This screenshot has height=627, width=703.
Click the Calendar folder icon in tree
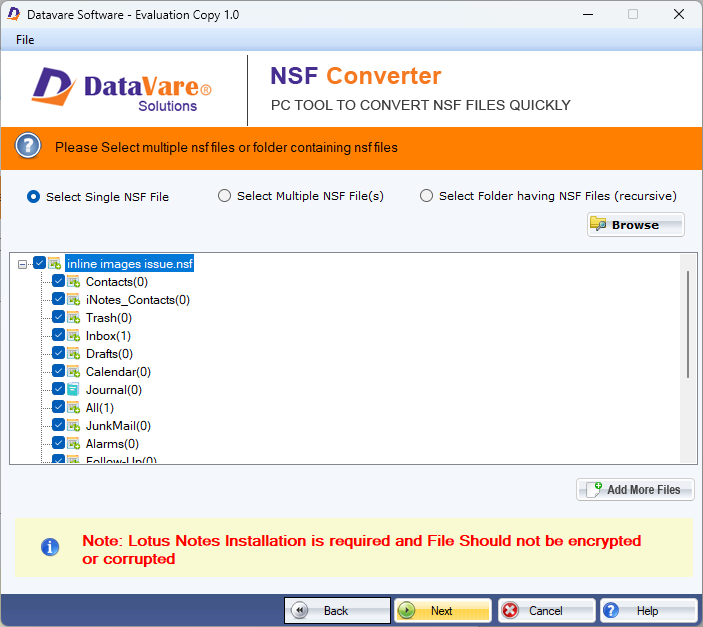pos(74,372)
